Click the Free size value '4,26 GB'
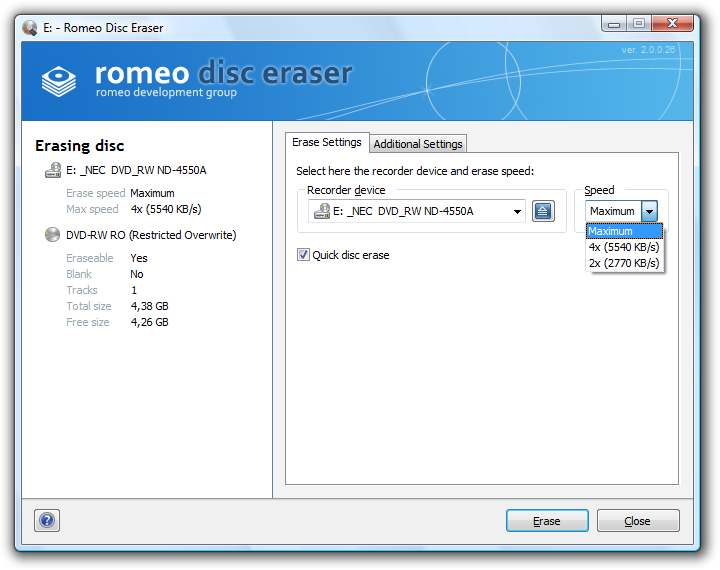Image resolution: width=720 pixels, height=570 pixels. point(150,322)
